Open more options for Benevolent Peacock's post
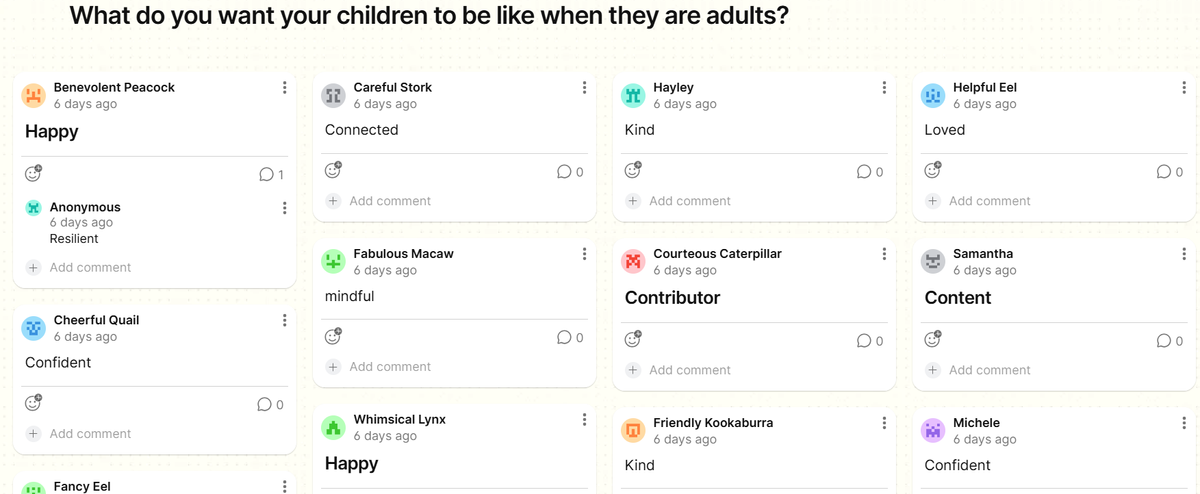Viewport: 1200px width, 494px height. point(284,88)
